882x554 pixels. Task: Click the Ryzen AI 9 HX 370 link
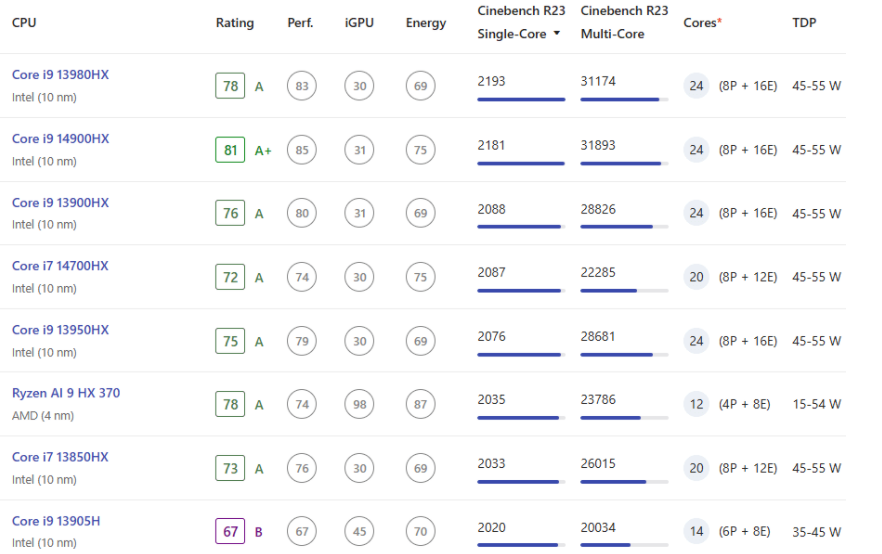coord(66,393)
